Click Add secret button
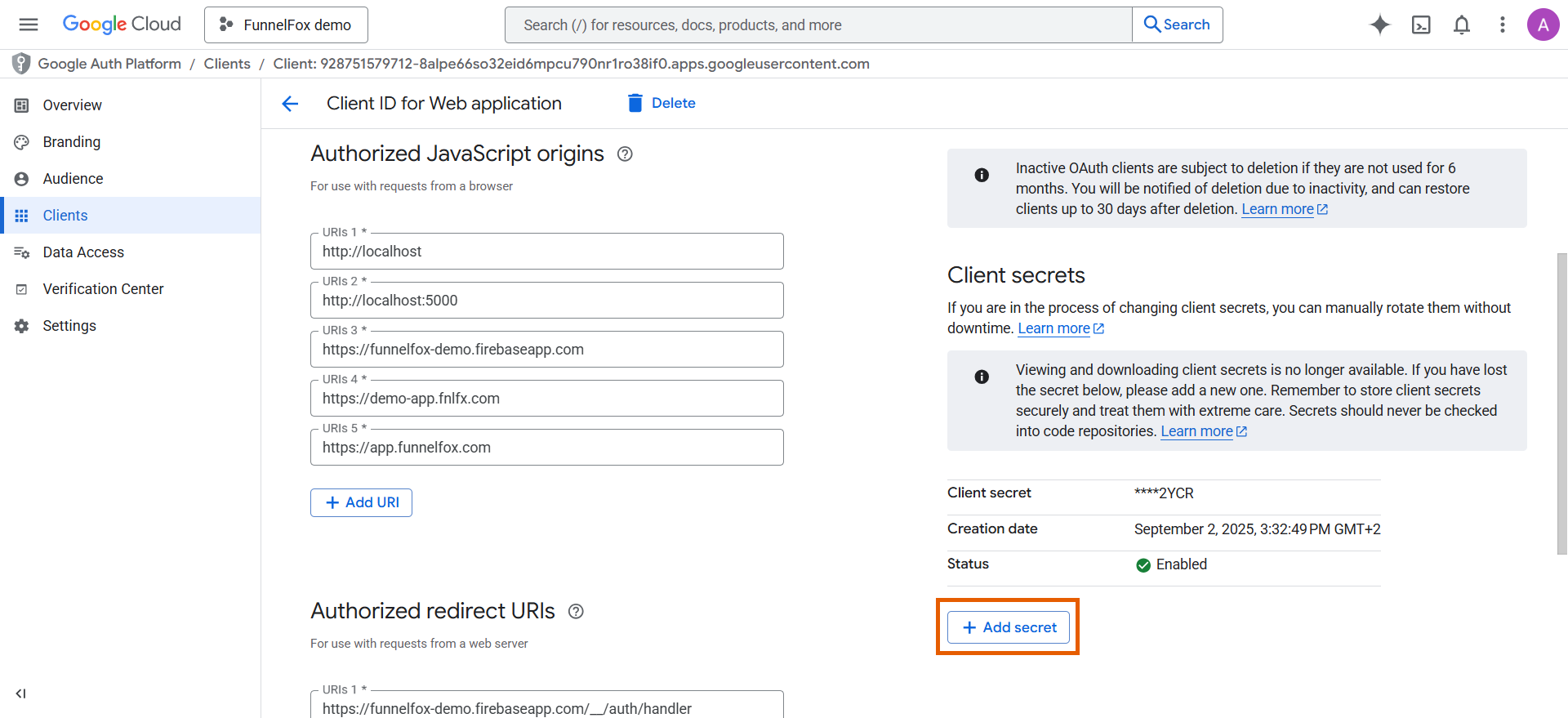Screen dimensions: 1568x718 click(x=1009, y=627)
